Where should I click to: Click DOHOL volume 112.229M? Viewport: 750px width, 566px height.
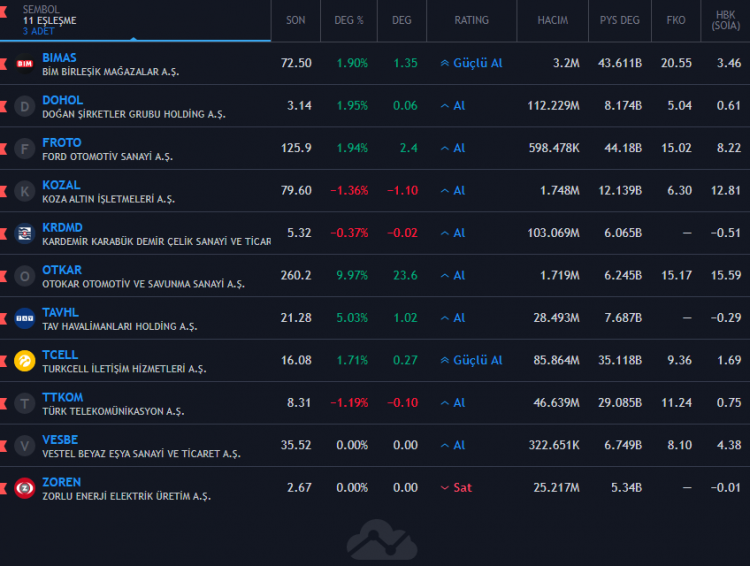point(553,106)
